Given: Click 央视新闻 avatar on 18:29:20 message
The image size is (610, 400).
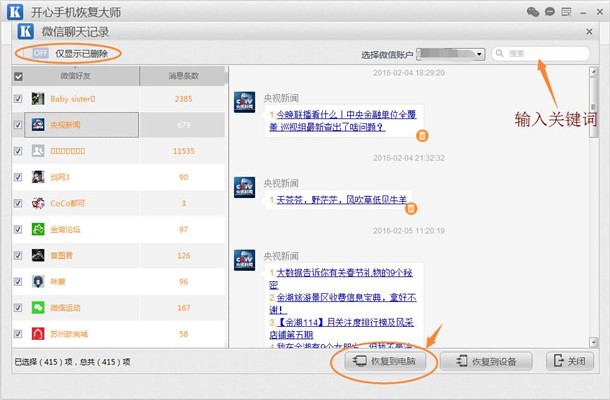Looking at the screenshot, I should coord(244,102).
